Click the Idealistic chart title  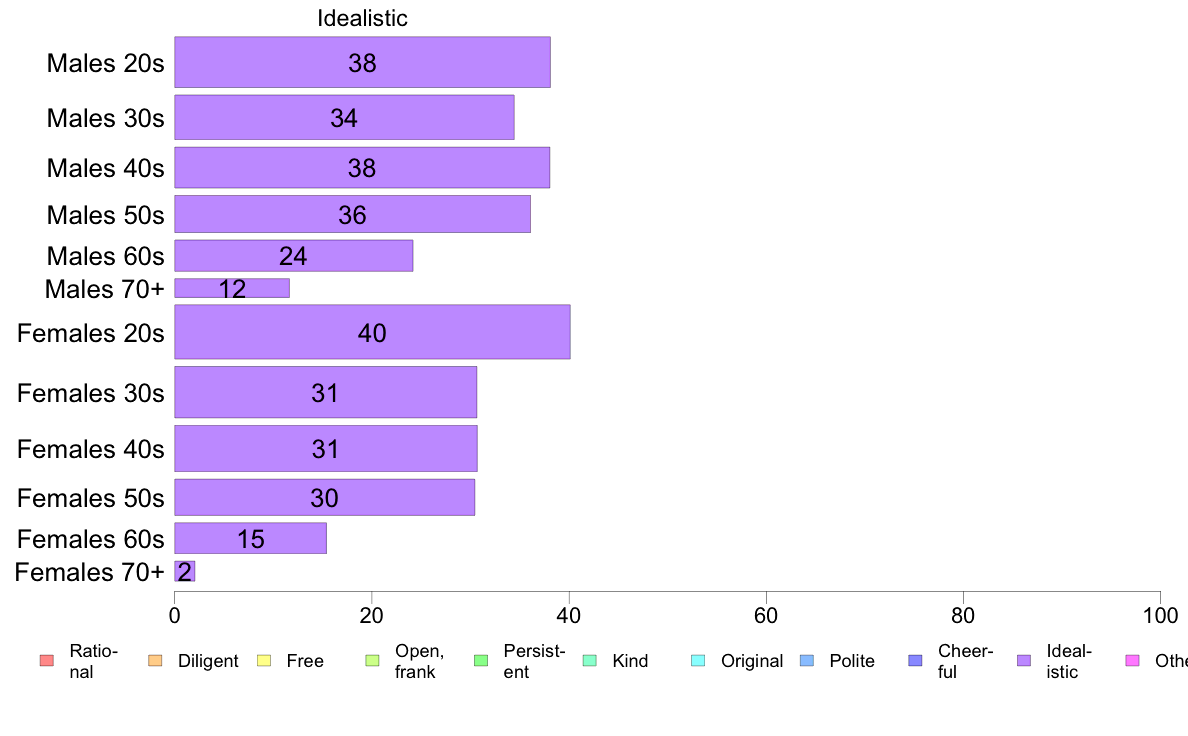click(x=362, y=18)
